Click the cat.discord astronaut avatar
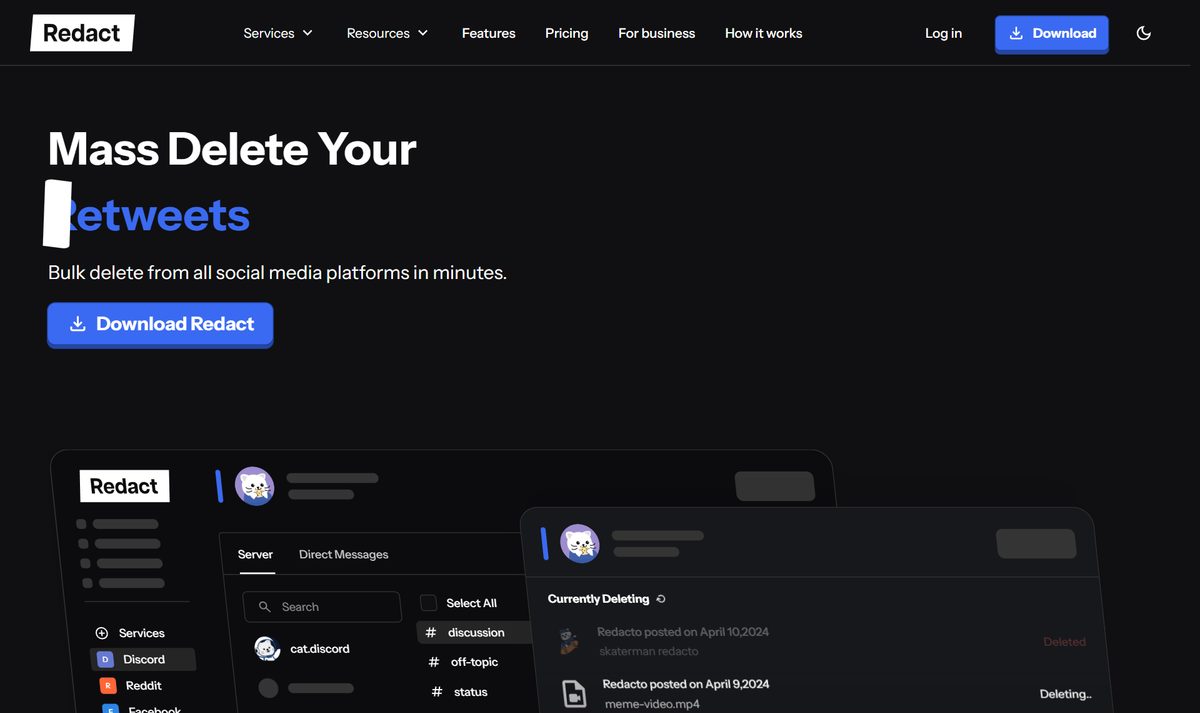The image size is (1200, 713). 267,648
